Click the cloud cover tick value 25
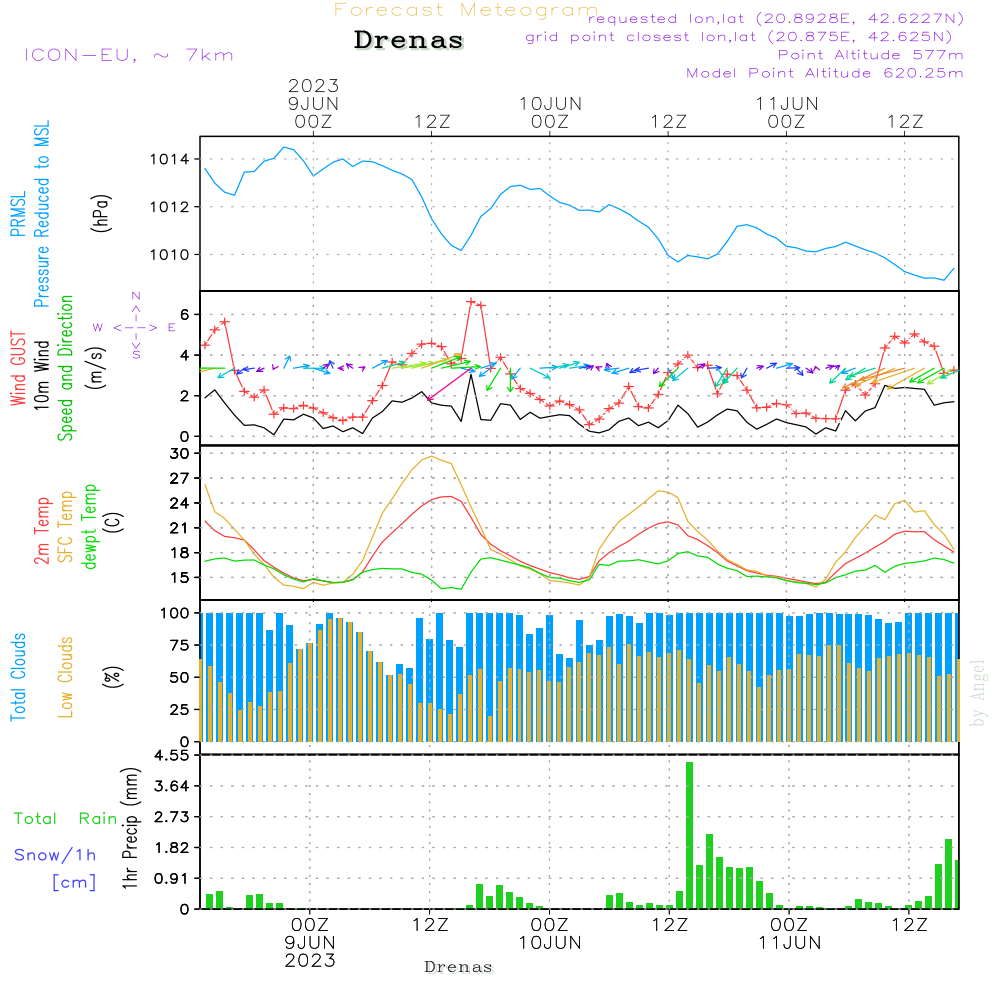Viewport: 1000px width, 1000px height. click(x=180, y=709)
